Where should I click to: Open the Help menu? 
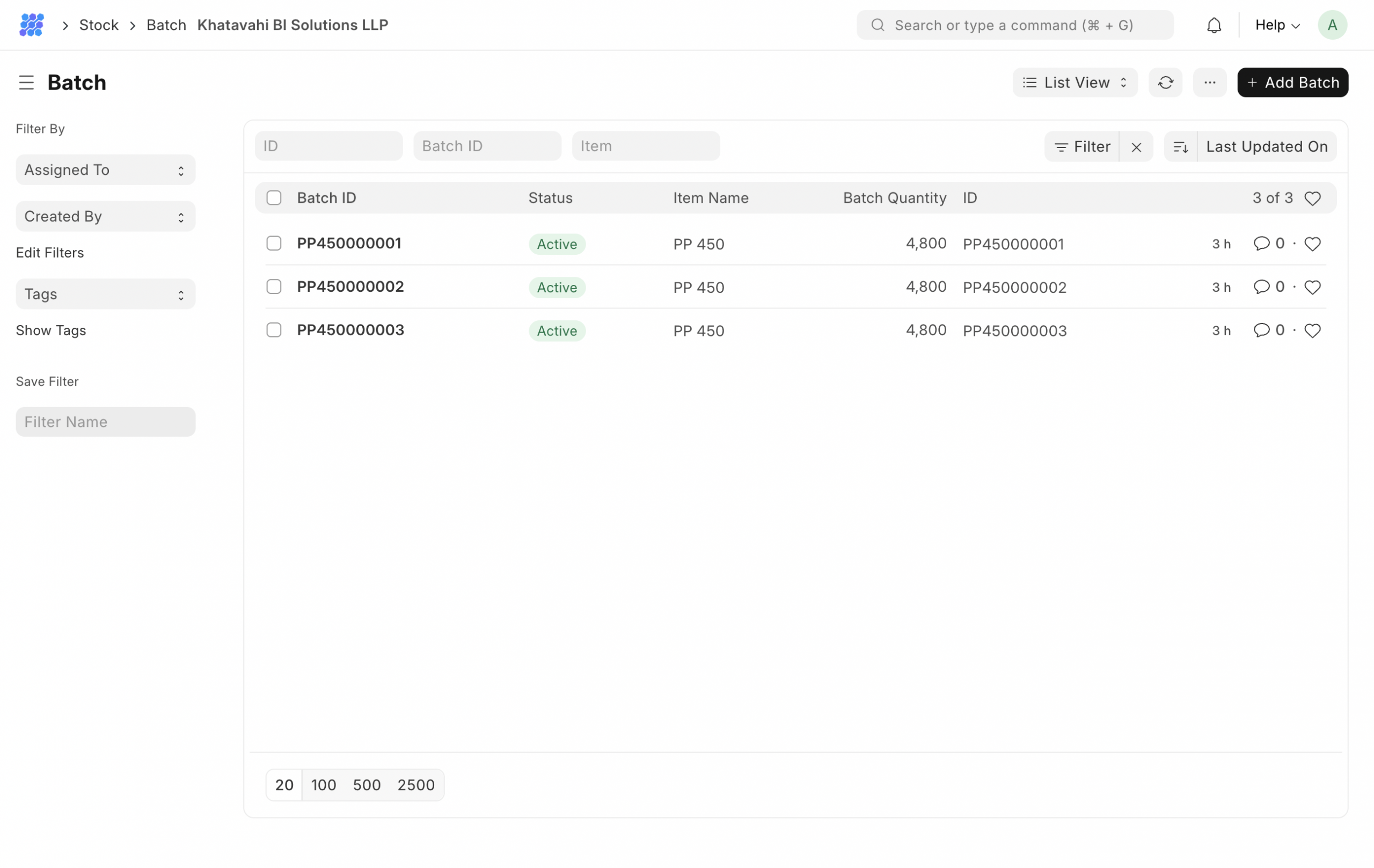tap(1277, 25)
